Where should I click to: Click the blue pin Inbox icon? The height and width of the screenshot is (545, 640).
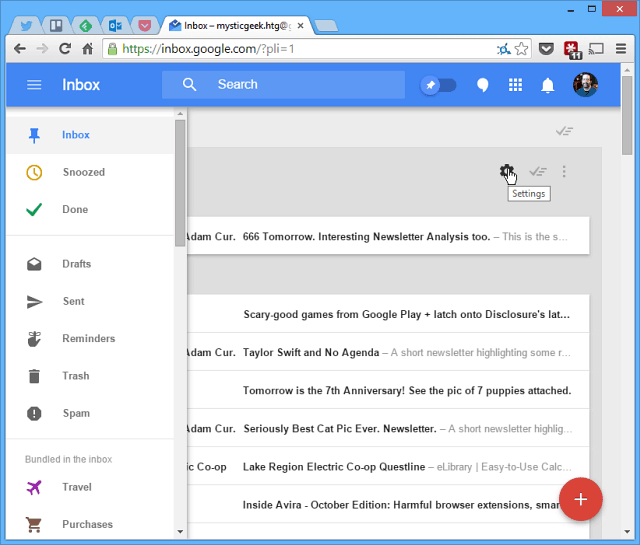click(34, 135)
